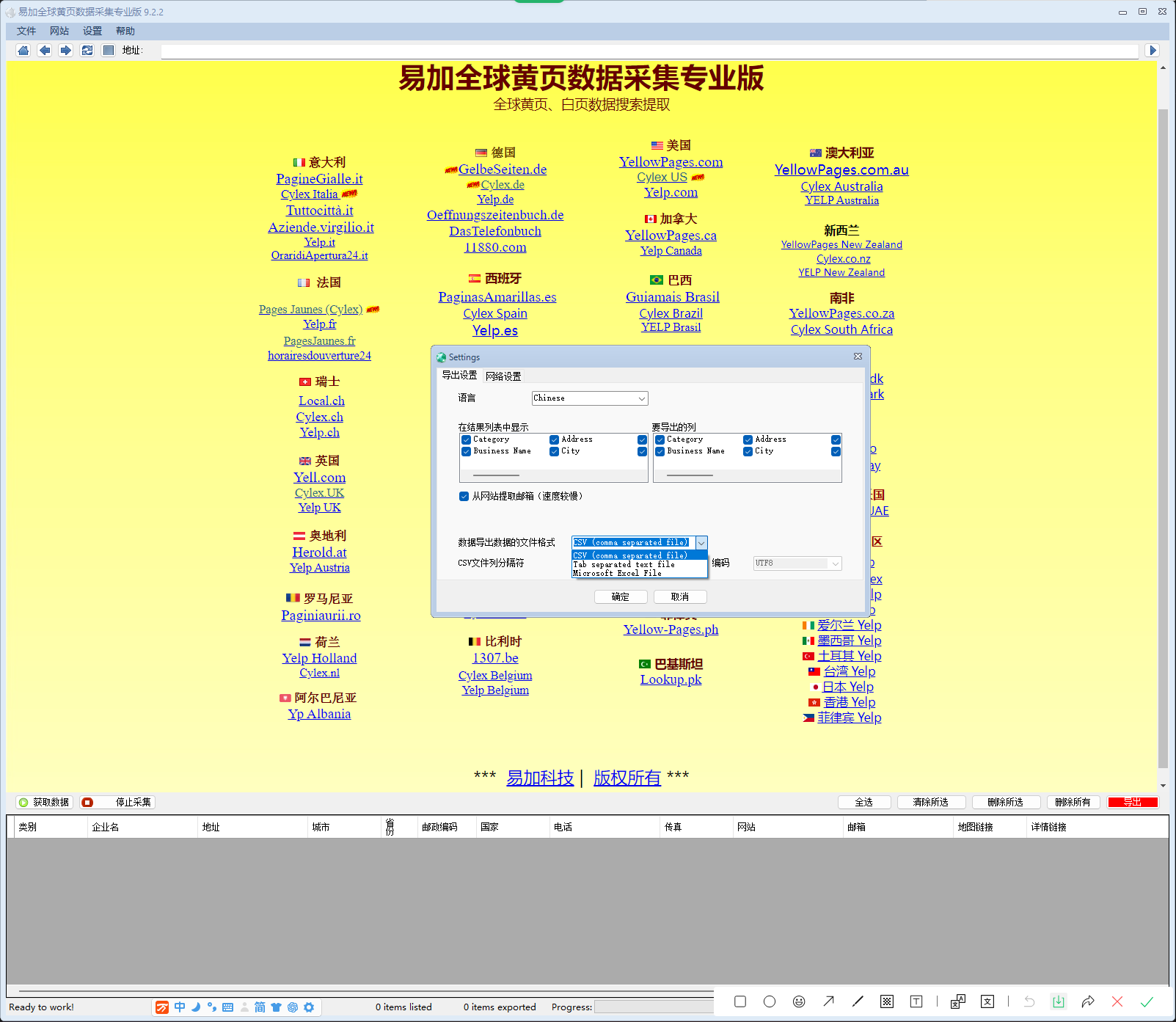Open emoji sticker tool in screenshot toolbar
The image size is (1176, 1022).
tap(799, 1001)
